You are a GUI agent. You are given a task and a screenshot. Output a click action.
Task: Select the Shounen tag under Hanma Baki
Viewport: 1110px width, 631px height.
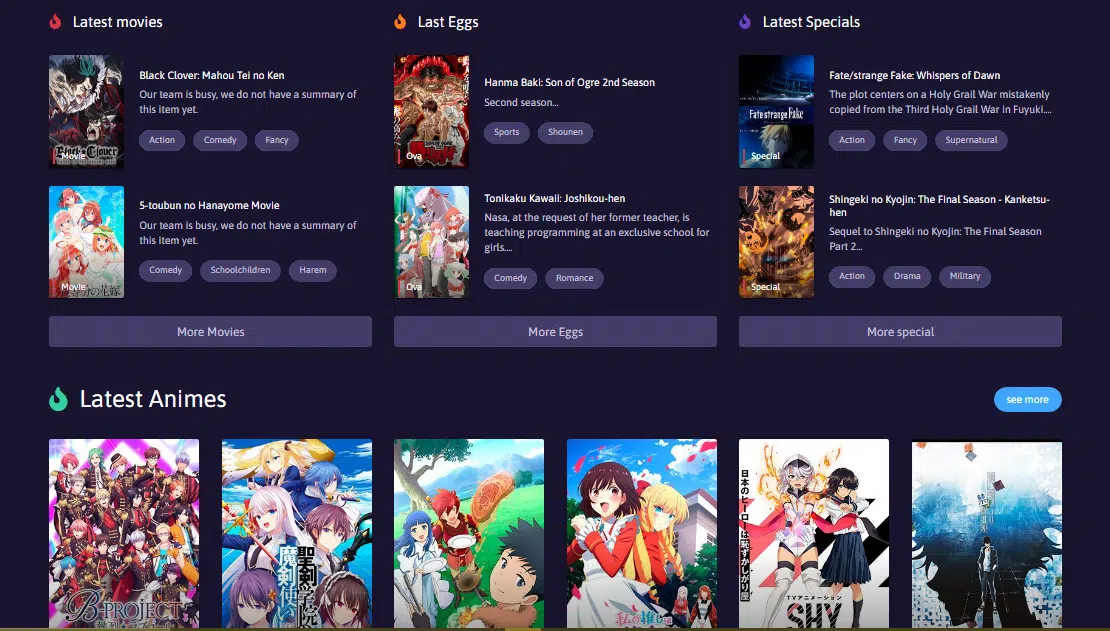click(565, 132)
